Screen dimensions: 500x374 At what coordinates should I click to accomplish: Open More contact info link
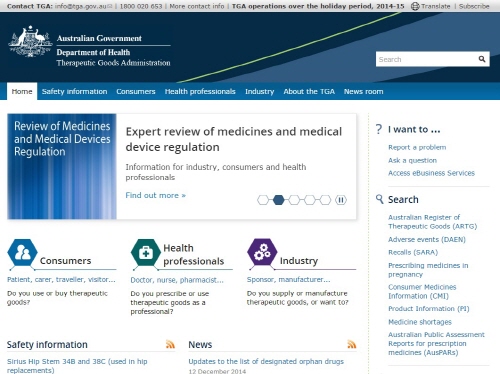197,6
